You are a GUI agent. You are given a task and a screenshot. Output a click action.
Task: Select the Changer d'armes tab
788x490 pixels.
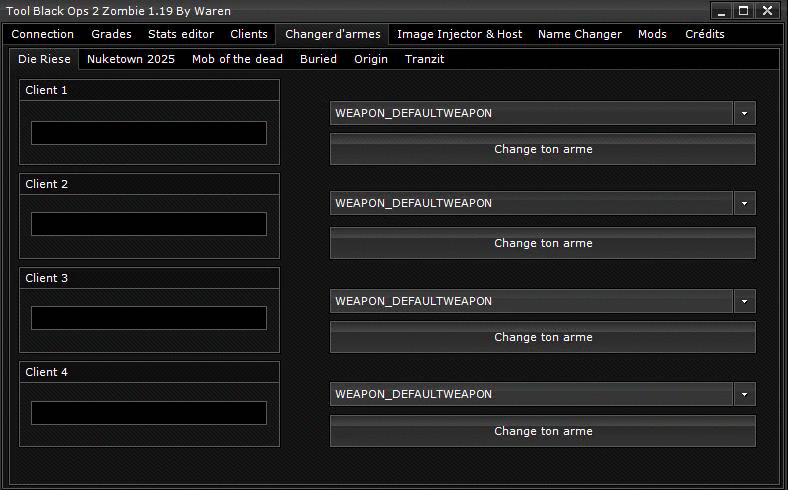pos(332,34)
